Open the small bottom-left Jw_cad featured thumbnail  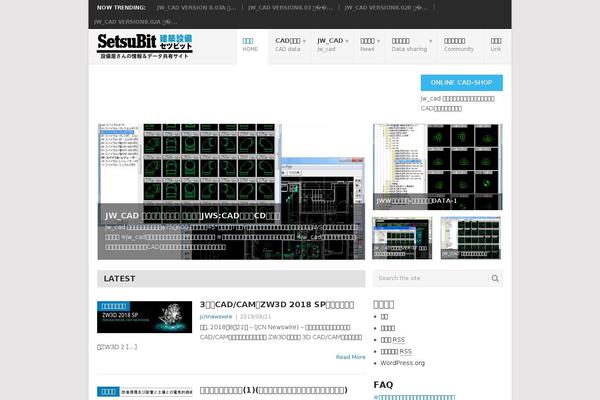pyautogui.click(x=402, y=238)
